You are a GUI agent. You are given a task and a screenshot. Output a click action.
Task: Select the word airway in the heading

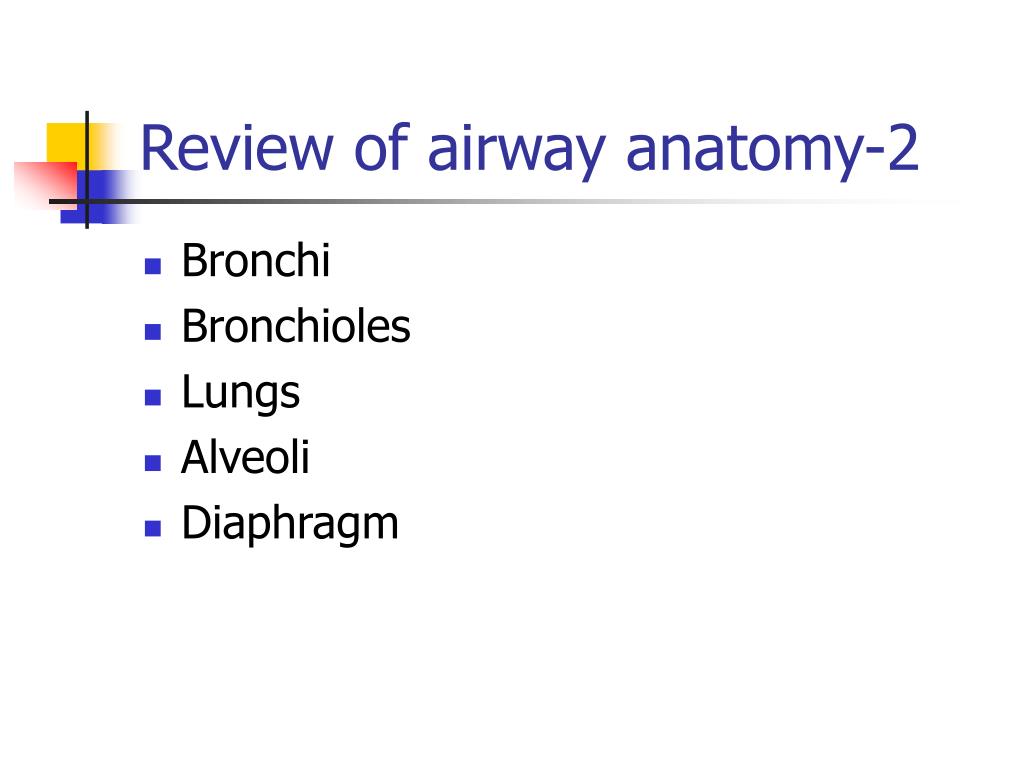(517, 150)
